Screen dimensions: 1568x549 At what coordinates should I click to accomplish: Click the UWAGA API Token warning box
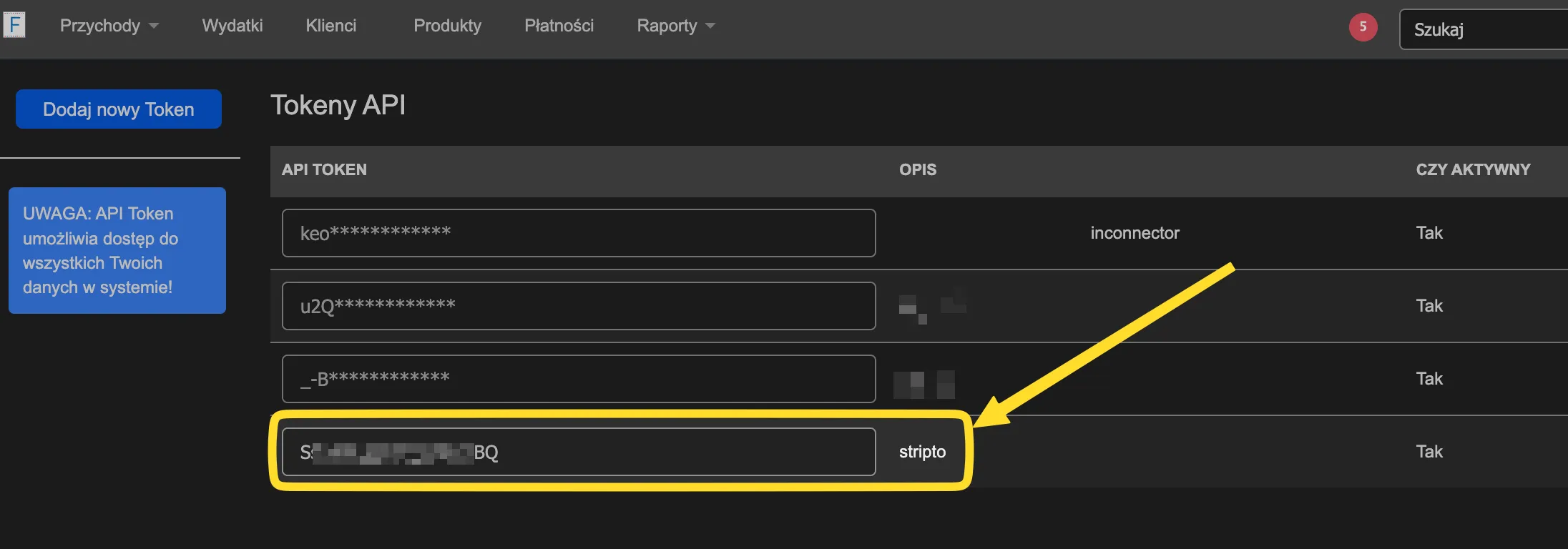coord(117,250)
